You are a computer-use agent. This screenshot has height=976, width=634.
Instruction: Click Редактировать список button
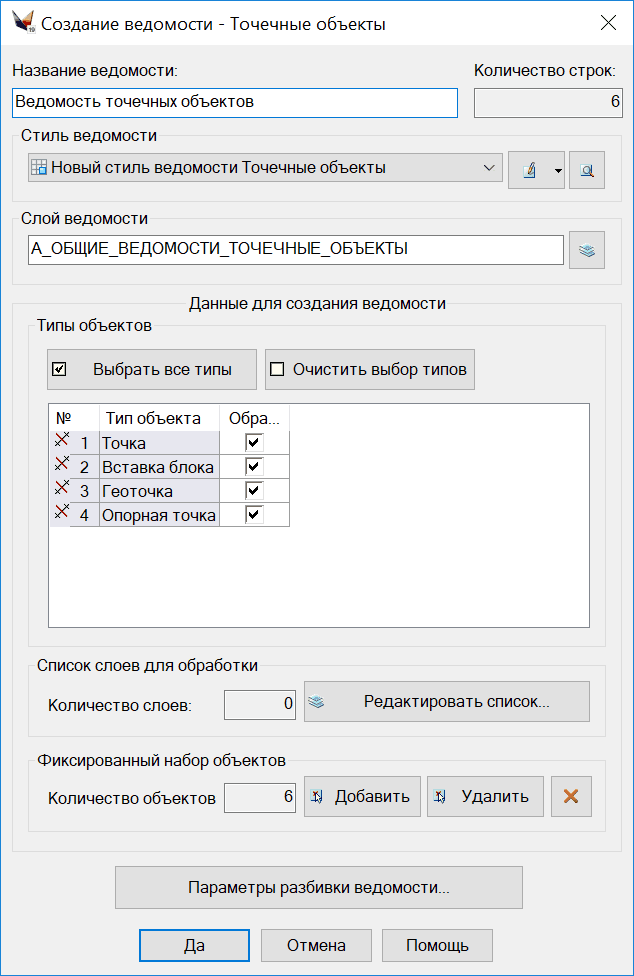coord(446,702)
